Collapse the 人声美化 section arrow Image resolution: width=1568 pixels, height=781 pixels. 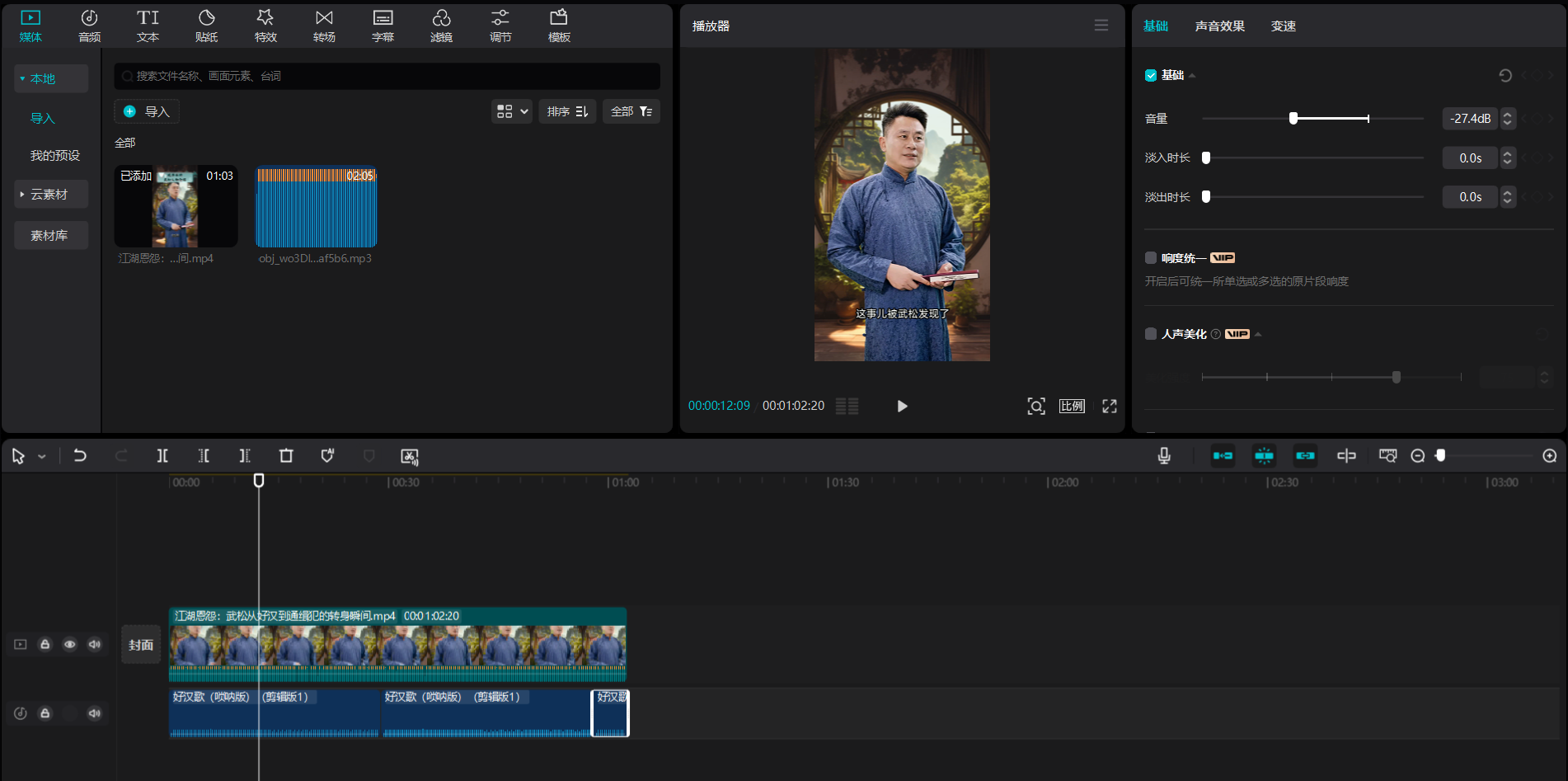point(1258,334)
